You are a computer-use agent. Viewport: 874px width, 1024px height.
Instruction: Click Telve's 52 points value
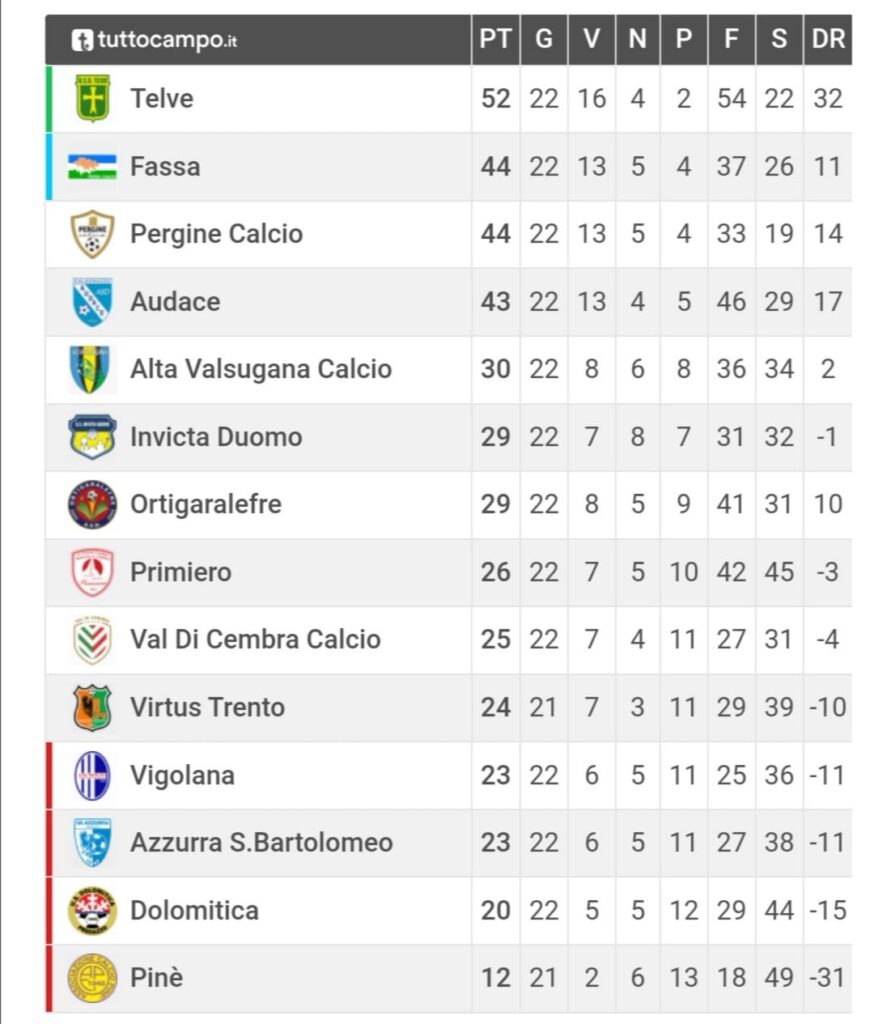(x=495, y=99)
